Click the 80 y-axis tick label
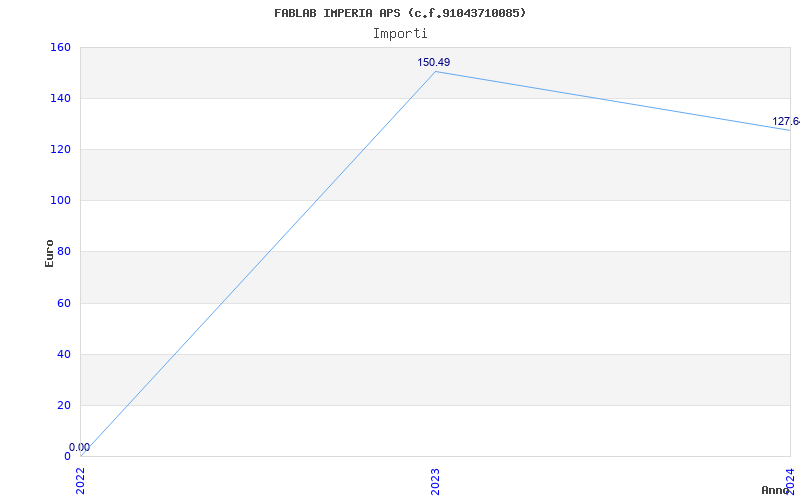Viewport: 800px width, 500px height. point(63,252)
